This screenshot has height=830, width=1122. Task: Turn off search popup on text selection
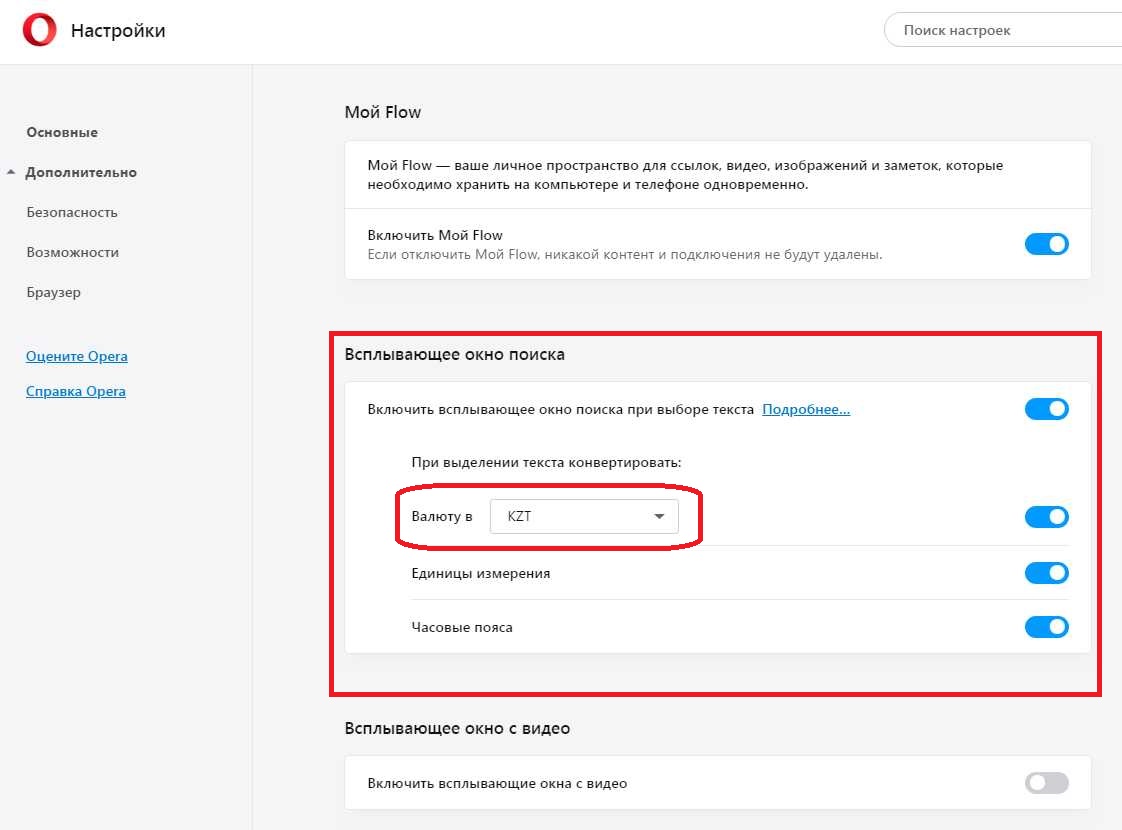(1046, 409)
